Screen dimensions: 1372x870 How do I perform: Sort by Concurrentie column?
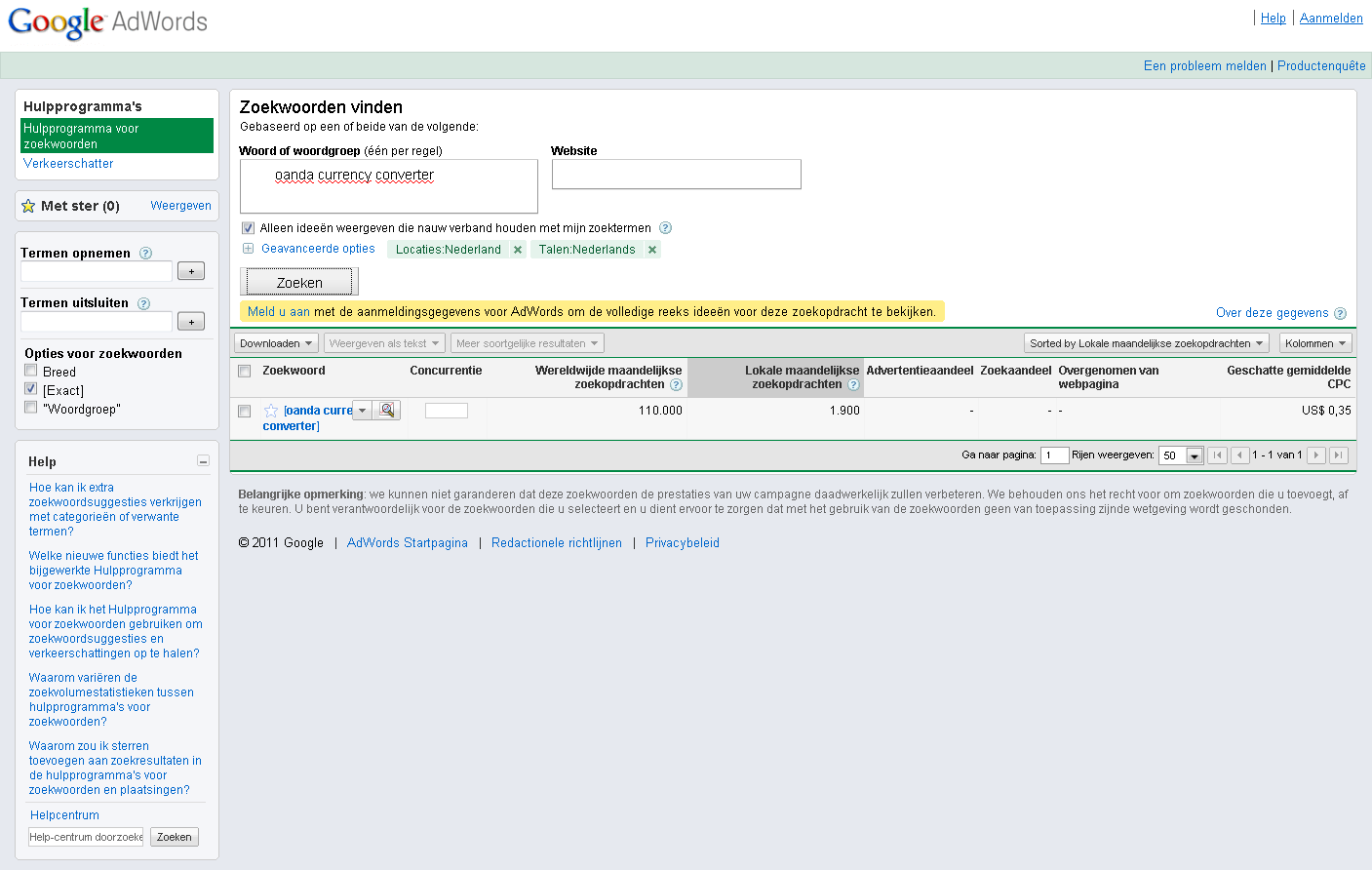(446, 371)
